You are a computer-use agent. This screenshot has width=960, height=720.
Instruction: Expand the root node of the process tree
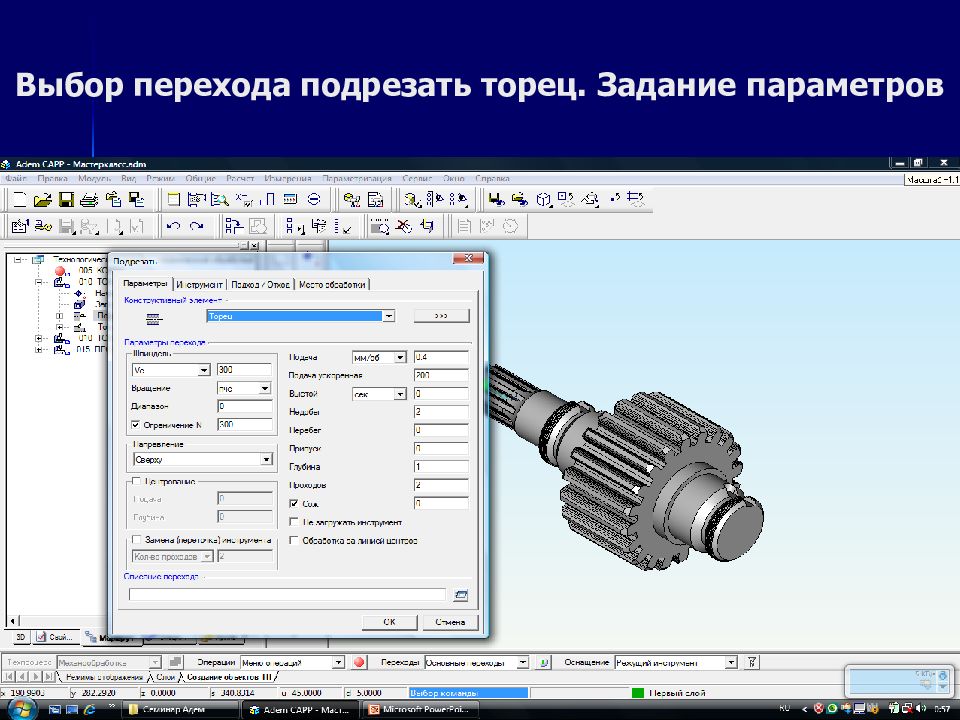18,260
